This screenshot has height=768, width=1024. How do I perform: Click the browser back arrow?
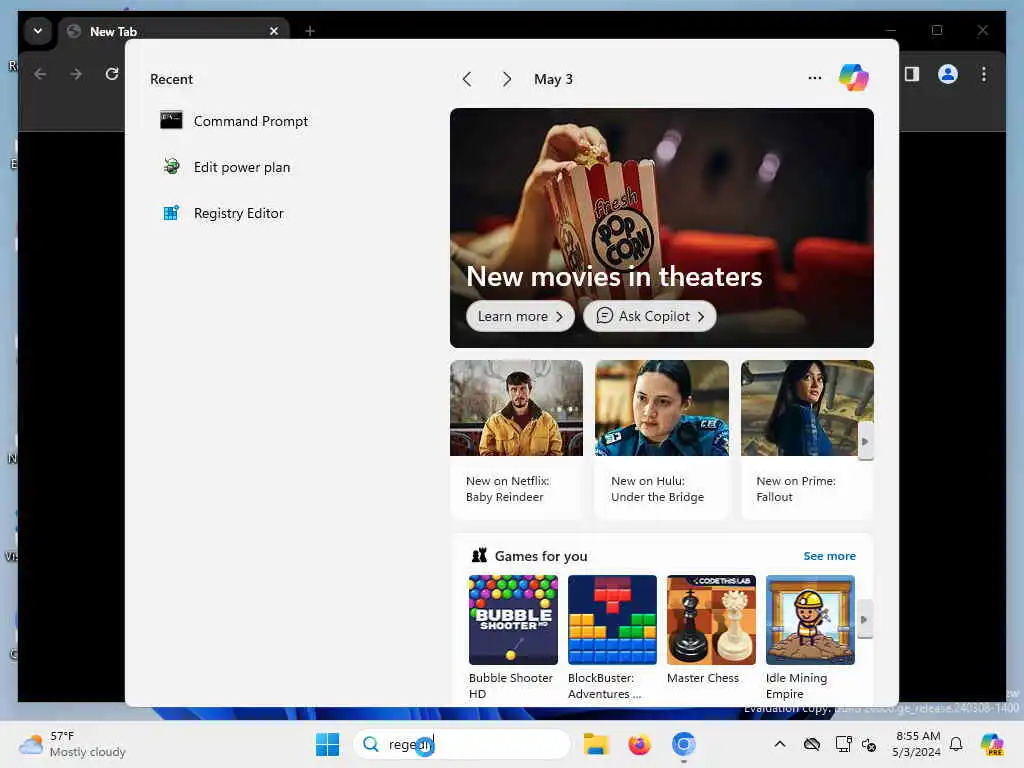[x=40, y=74]
